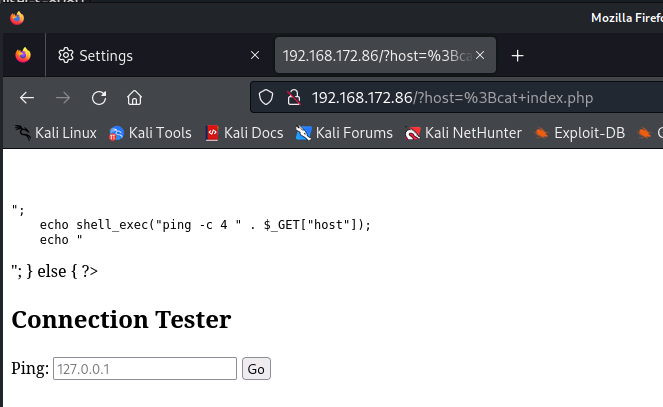This screenshot has width=663, height=407.
Task: Click the Connection Tester heading
Action: [121, 320]
